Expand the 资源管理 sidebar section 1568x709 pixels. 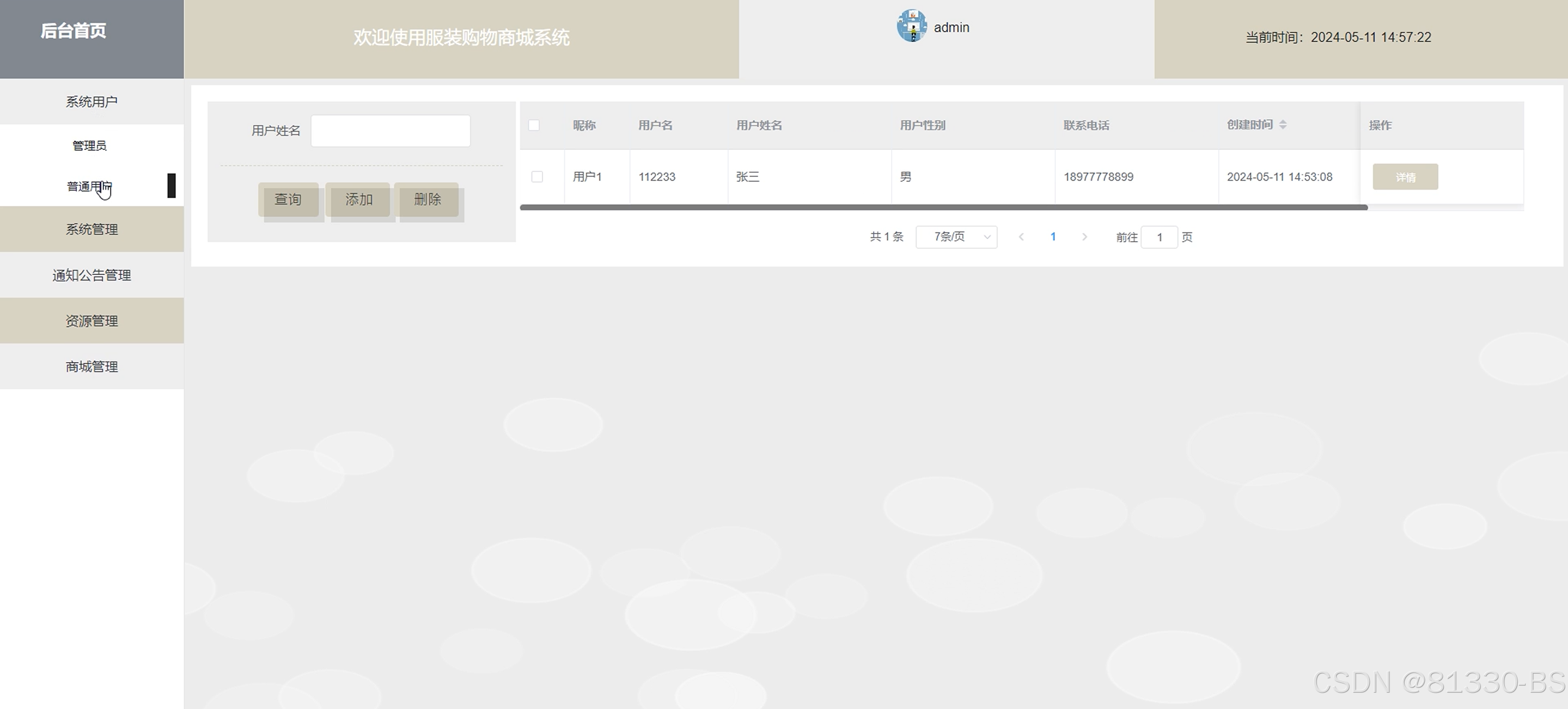click(92, 321)
